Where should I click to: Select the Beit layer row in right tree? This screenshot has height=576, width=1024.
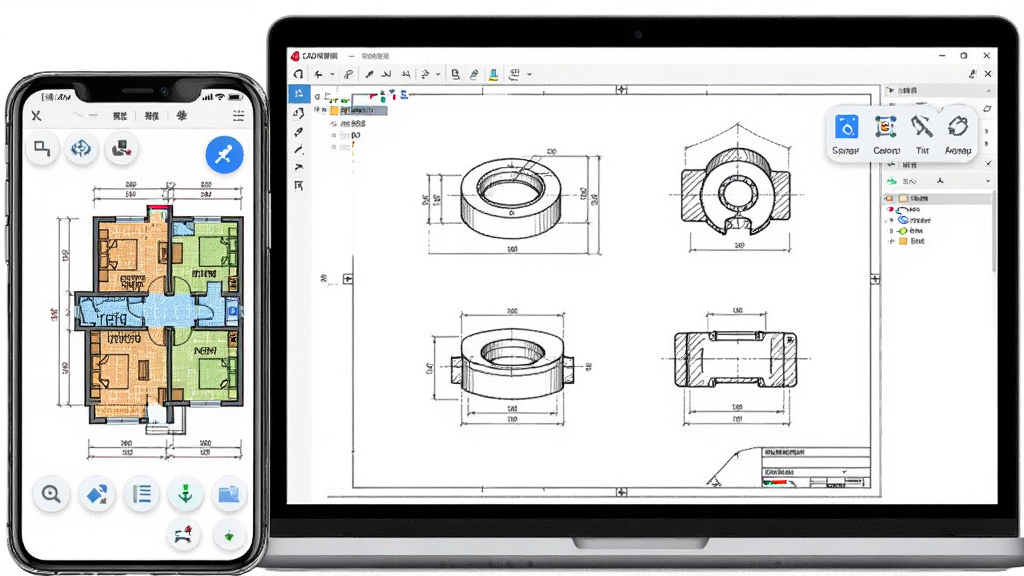912,241
